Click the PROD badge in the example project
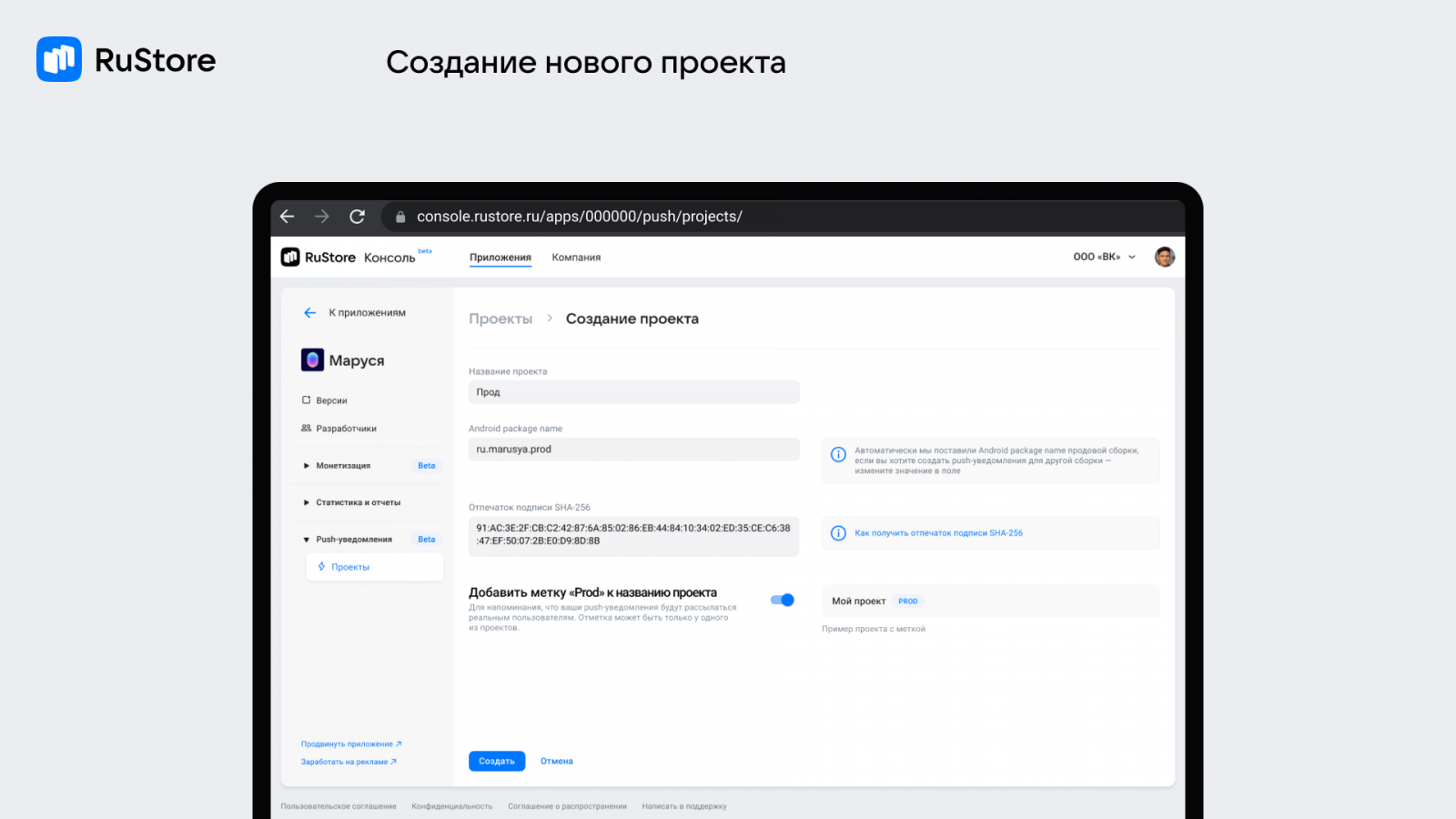Viewport: 1456px width, 819px height. point(908,602)
